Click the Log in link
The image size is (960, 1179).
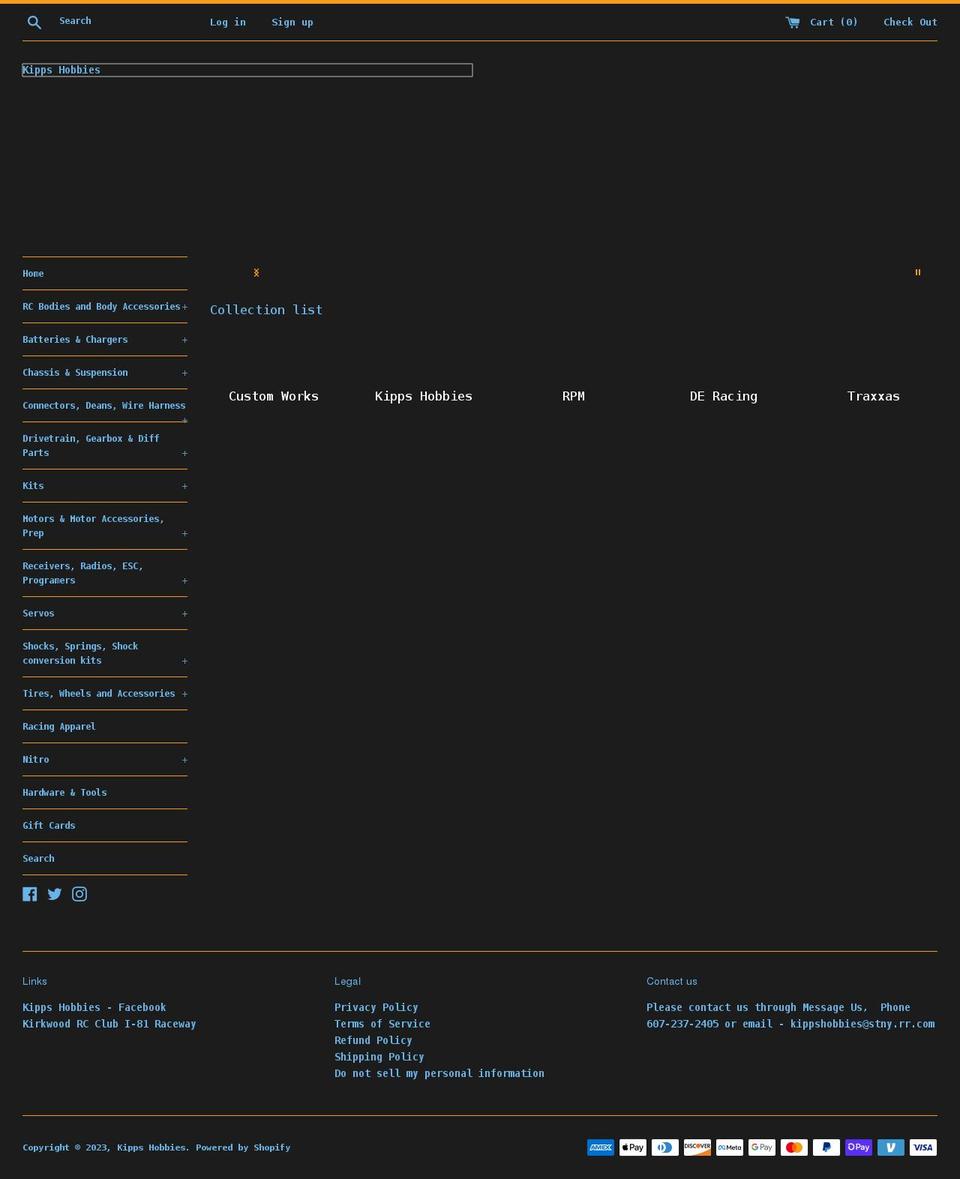point(228,23)
